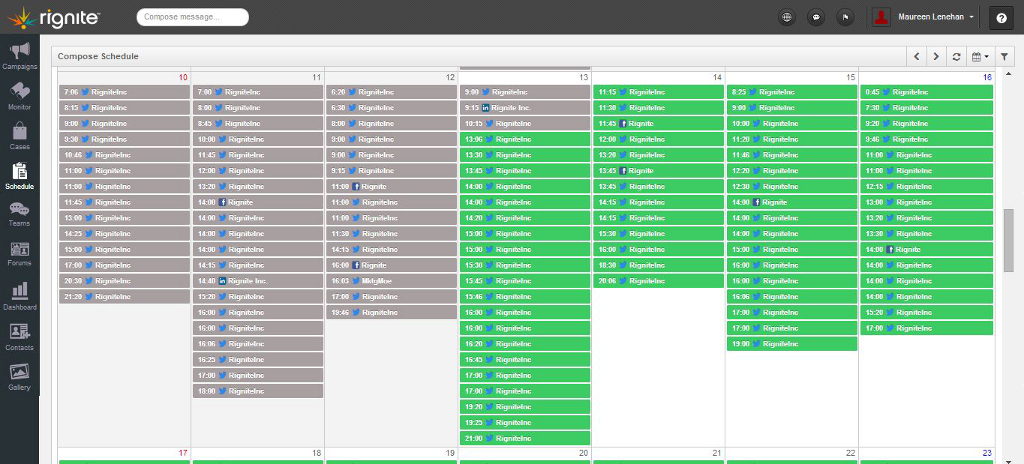
Task: Open the 20:30 RigniteInc post on day 10
Action: pyautogui.click(x=124, y=281)
